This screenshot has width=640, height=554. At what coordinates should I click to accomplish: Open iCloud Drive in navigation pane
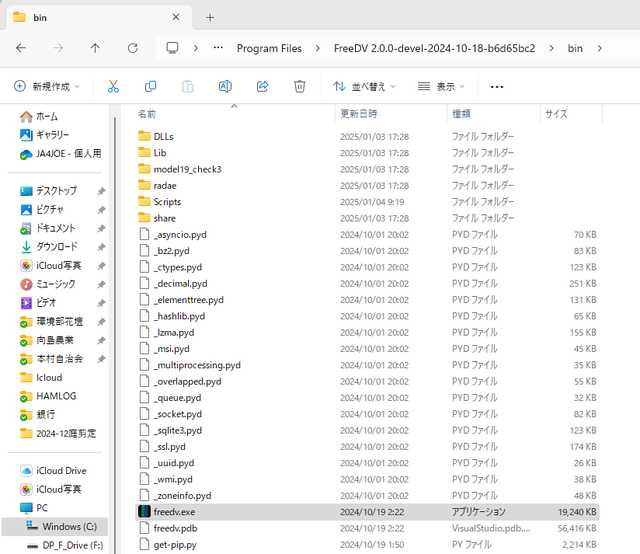coord(53,471)
